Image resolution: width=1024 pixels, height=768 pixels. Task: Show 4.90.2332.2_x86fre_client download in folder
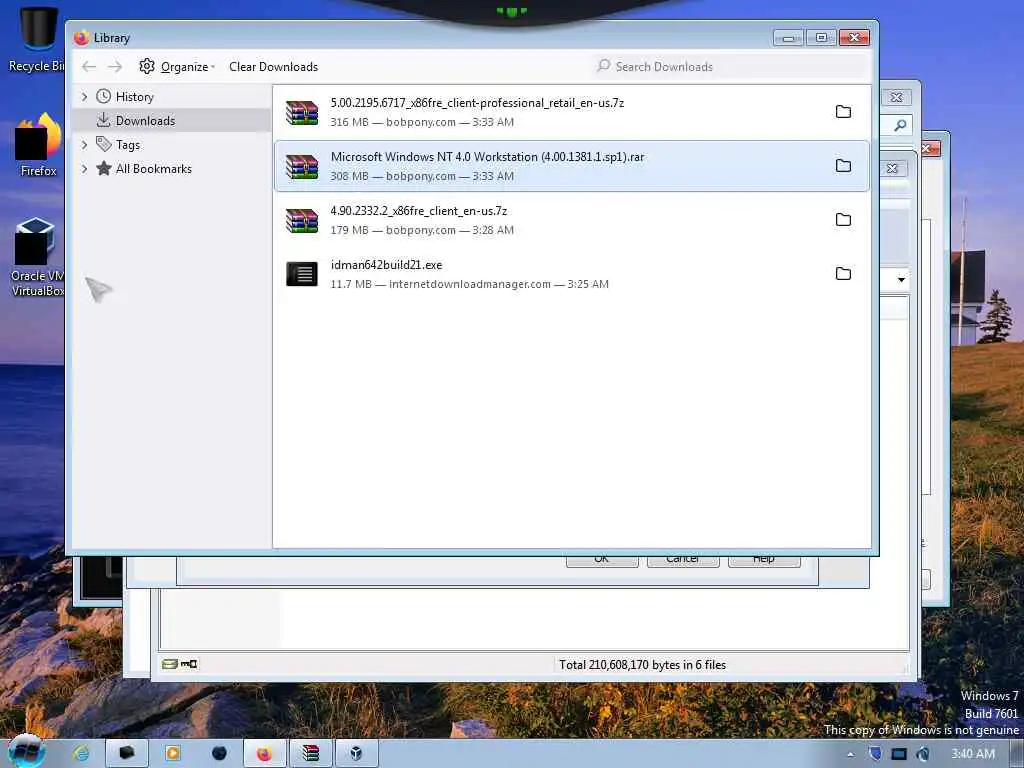pos(843,219)
